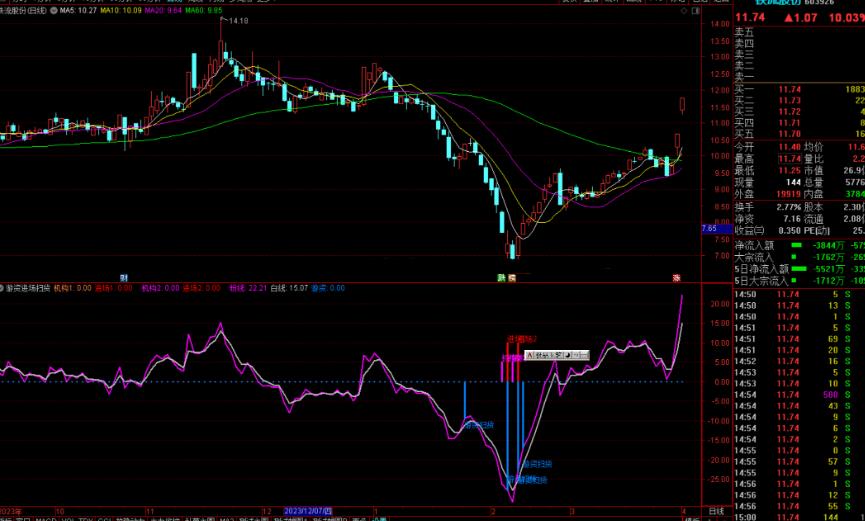Image resolution: width=865 pixels, height=521 pixels.
Task: Click the 机构1: 0.00 indicator value
Action: pyautogui.click(x=72, y=288)
